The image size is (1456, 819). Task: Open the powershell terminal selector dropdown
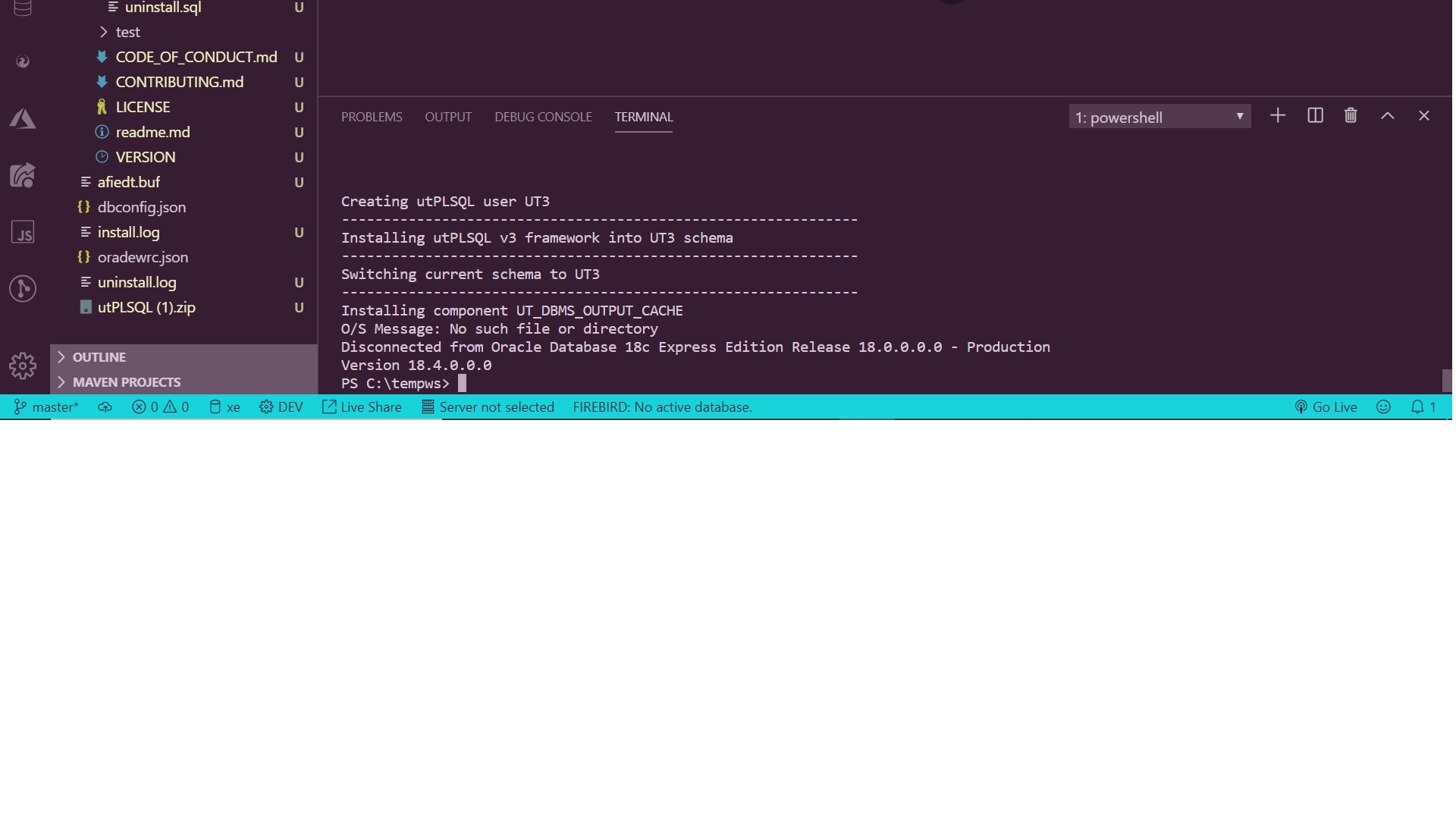[1159, 118]
